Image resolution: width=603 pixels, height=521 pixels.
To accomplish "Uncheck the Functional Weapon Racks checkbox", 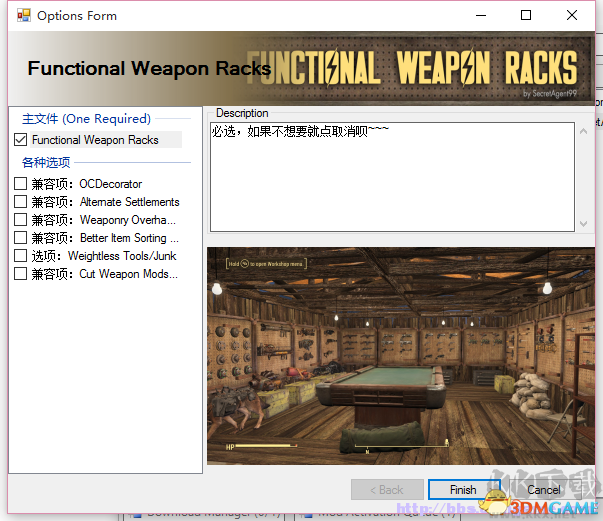I will point(20,140).
